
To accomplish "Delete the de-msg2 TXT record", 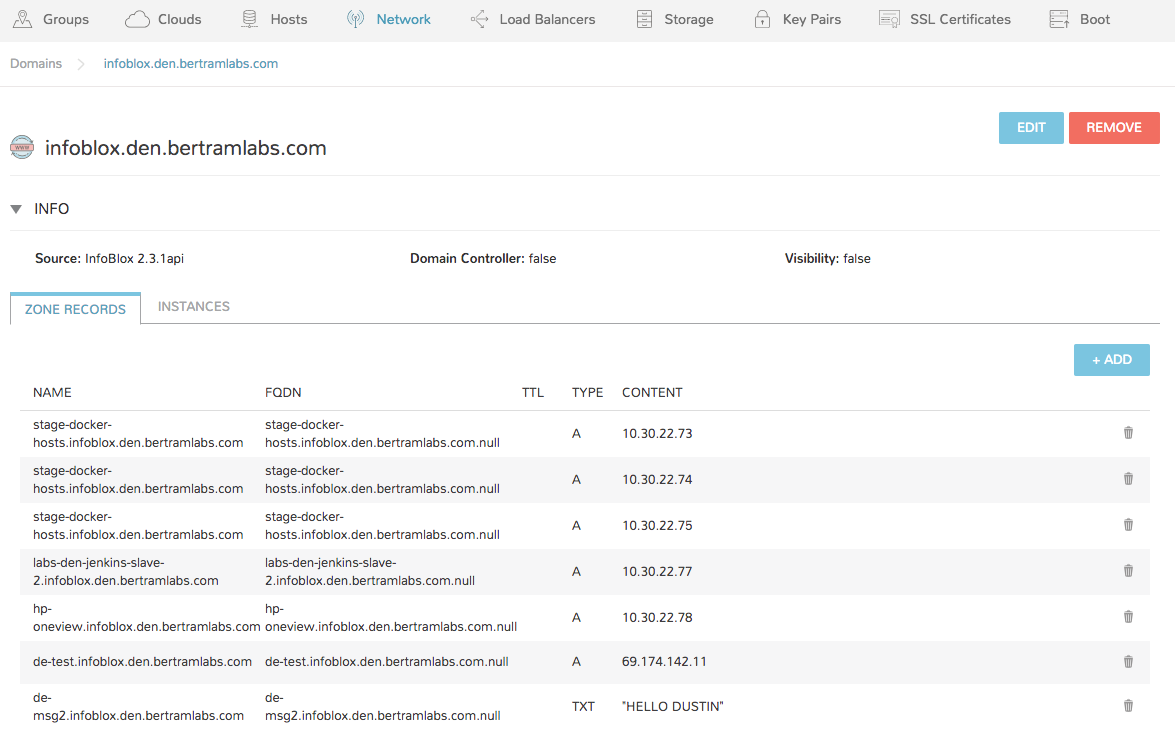I will pos(1128,706).
